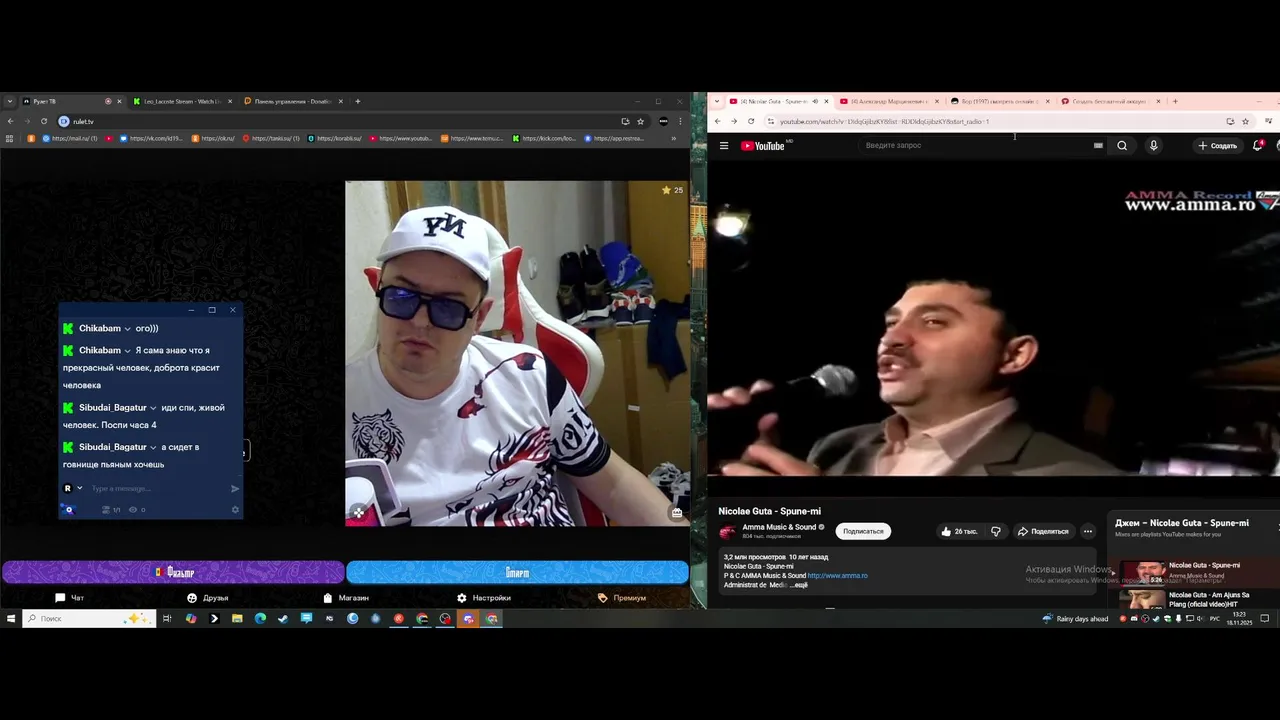Open Премиум in the bottom menu
The height and width of the screenshot is (720, 1280).
click(x=622, y=598)
